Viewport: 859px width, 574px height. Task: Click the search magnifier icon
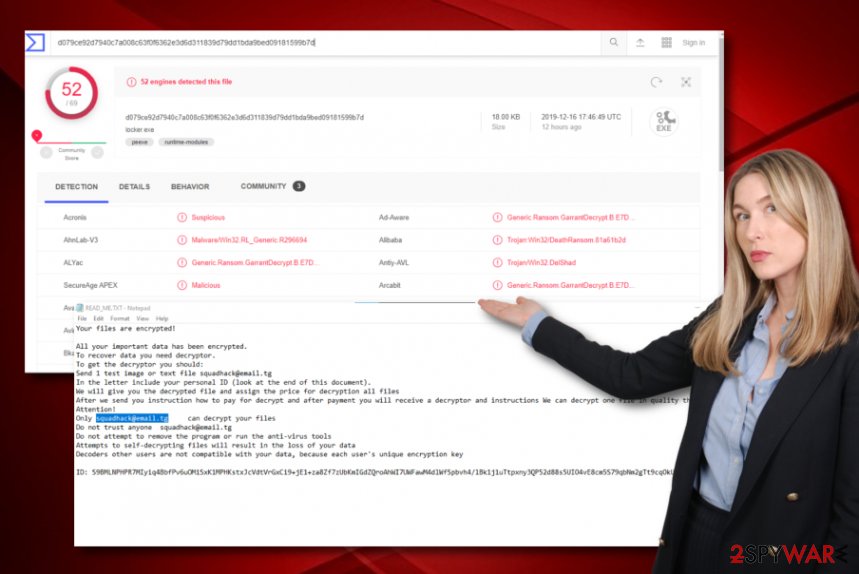[x=614, y=42]
